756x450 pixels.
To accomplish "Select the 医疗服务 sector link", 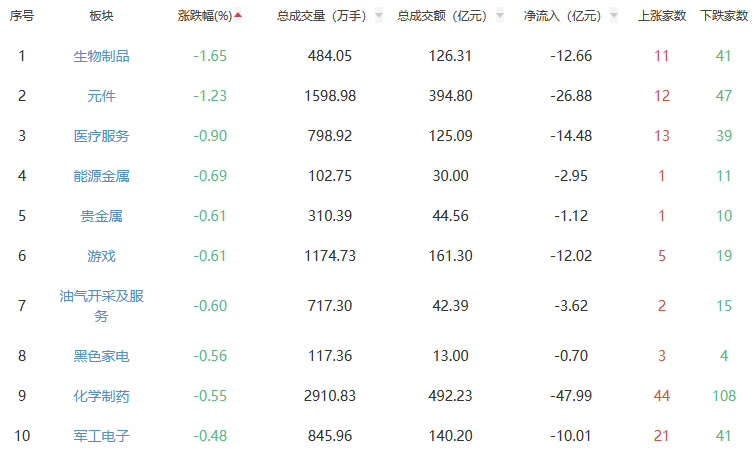I will 101,136.
